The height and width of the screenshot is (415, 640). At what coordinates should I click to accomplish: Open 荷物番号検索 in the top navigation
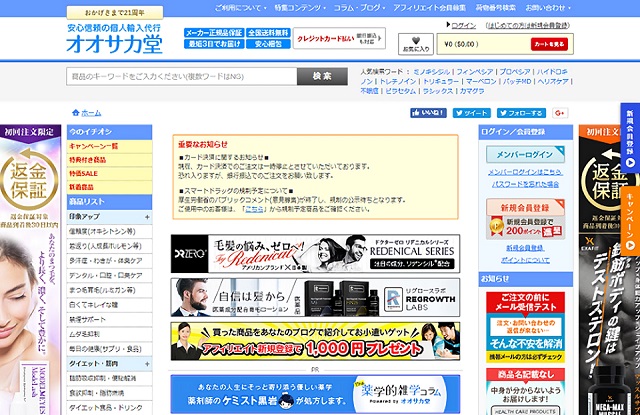pyautogui.click(x=496, y=8)
